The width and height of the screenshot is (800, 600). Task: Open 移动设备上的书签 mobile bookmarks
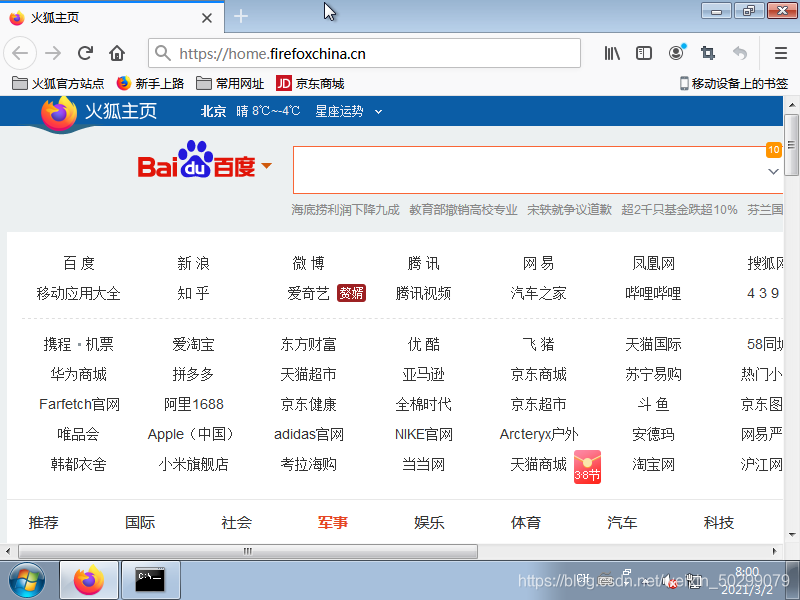point(734,83)
